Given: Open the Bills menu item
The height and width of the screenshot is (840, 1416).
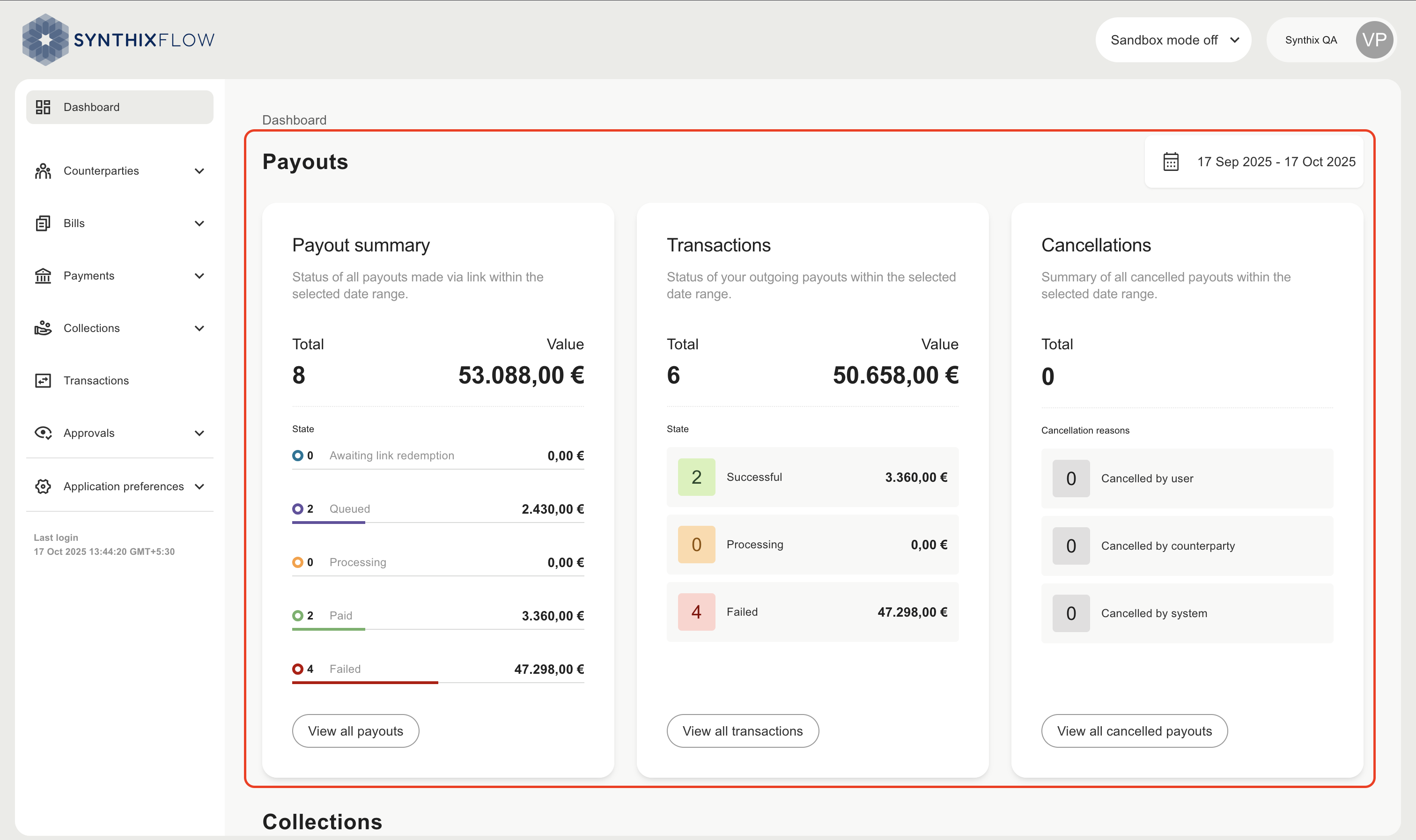Looking at the screenshot, I should click(119, 224).
